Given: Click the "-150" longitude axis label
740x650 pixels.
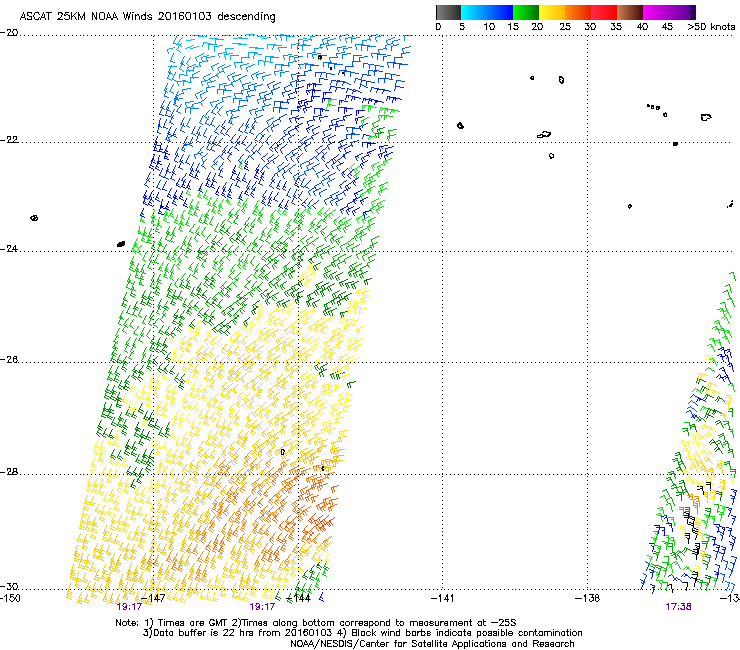Looking at the screenshot, I should coord(10,598).
